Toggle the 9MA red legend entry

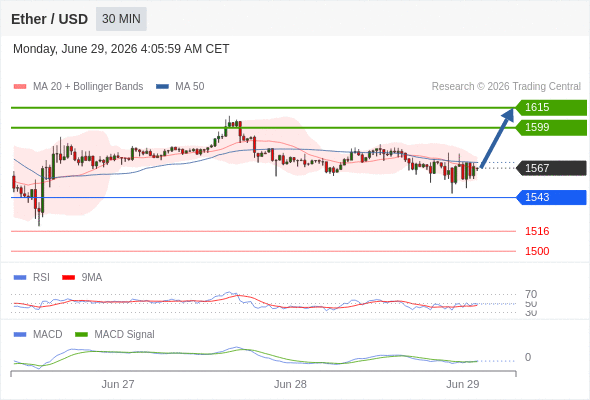tap(82, 278)
